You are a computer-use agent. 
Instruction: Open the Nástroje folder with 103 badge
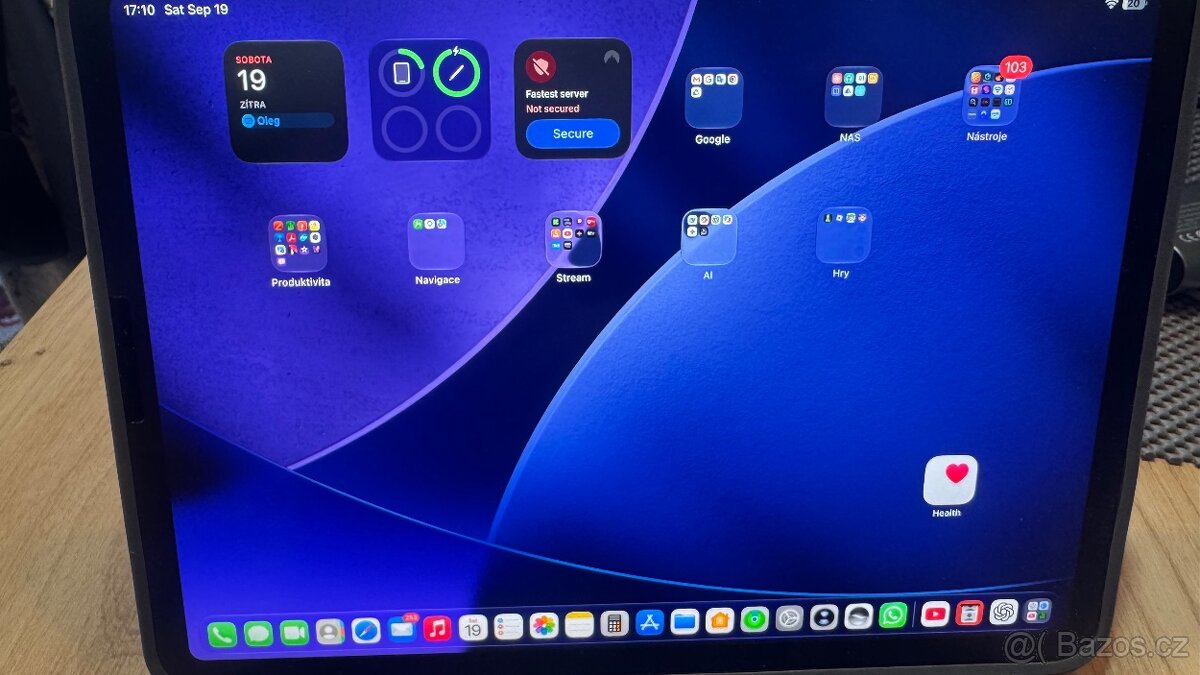coord(990,95)
